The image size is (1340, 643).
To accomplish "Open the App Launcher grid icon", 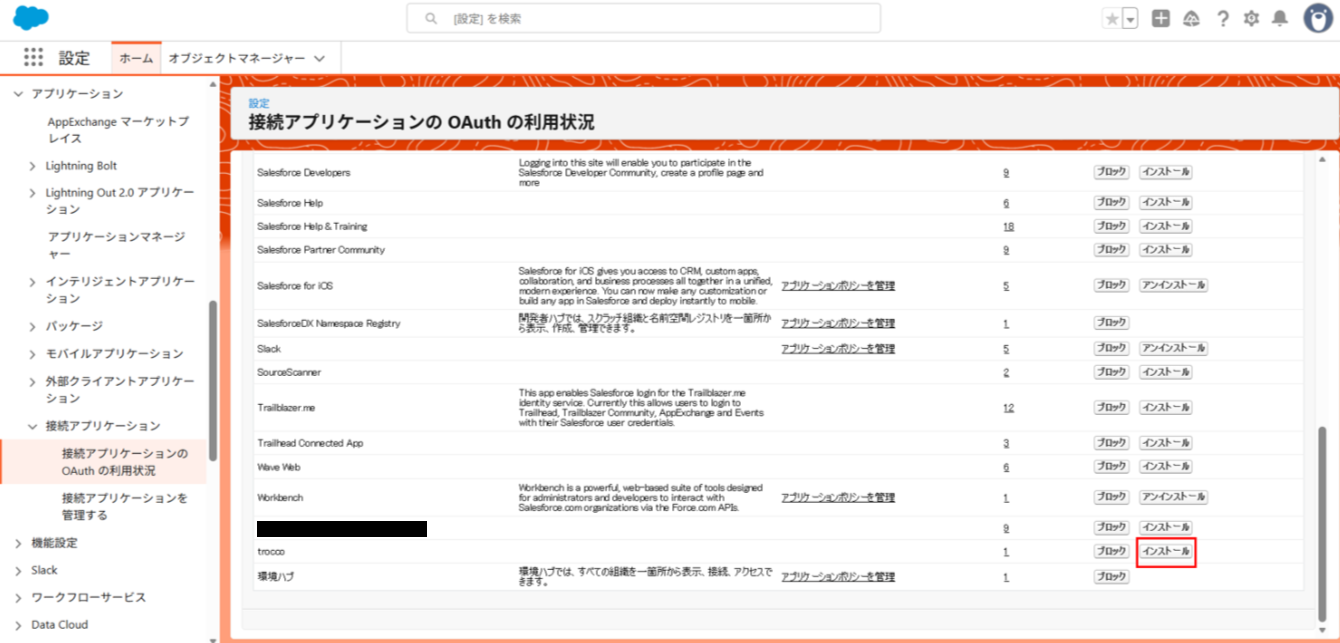I will (x=33, y=58).
